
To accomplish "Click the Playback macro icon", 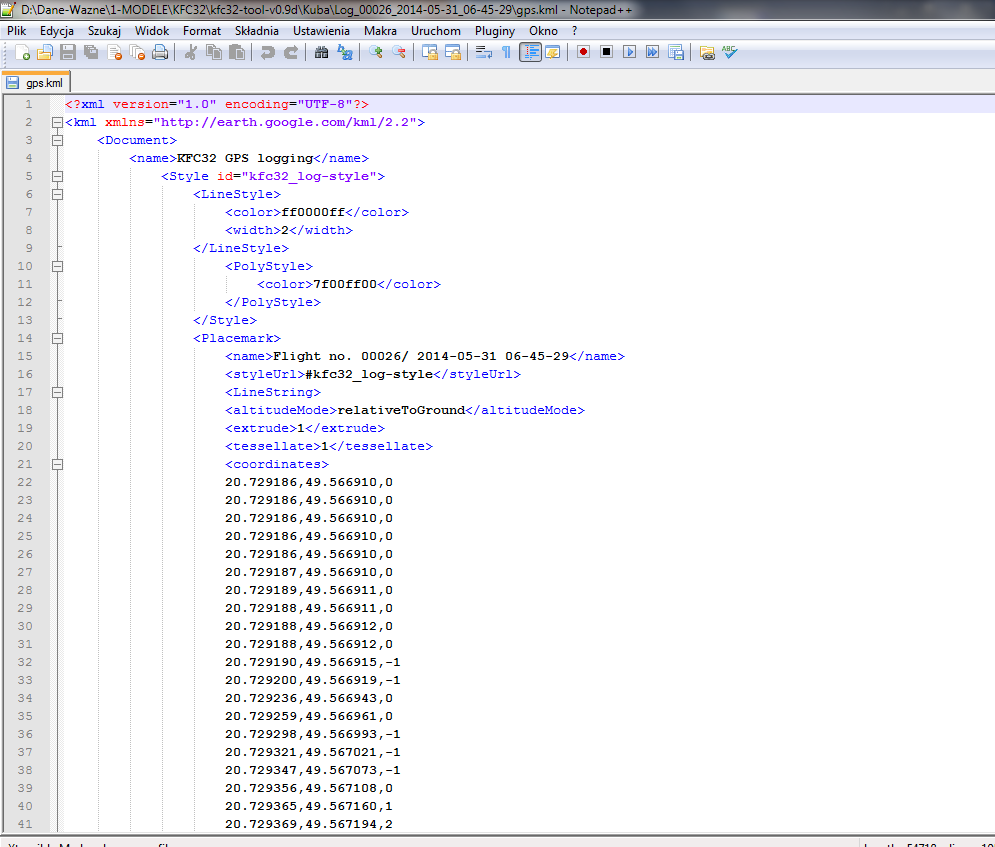I will [x=629, y=52].
